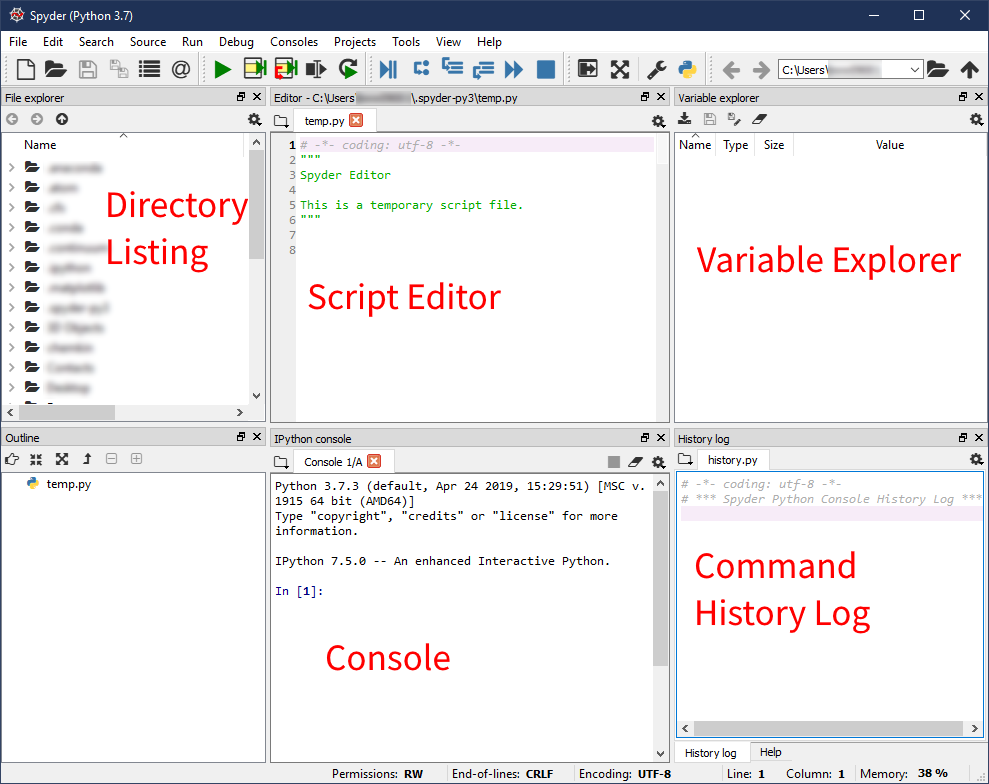Open the View menu
The width and height of the screenshot is (989, 784).
coord(448,42)
